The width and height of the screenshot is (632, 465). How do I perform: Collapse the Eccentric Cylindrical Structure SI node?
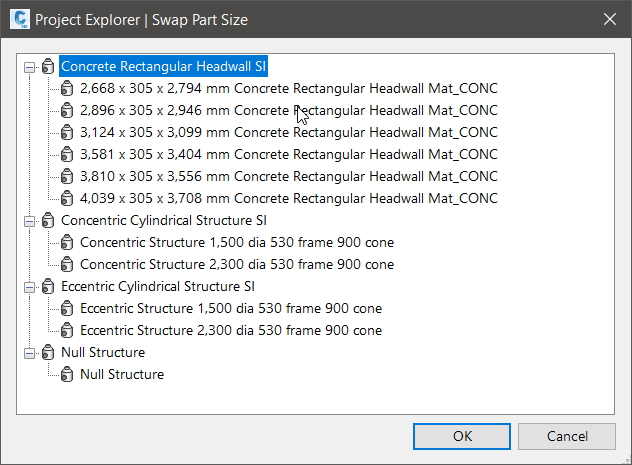(30, 287)
